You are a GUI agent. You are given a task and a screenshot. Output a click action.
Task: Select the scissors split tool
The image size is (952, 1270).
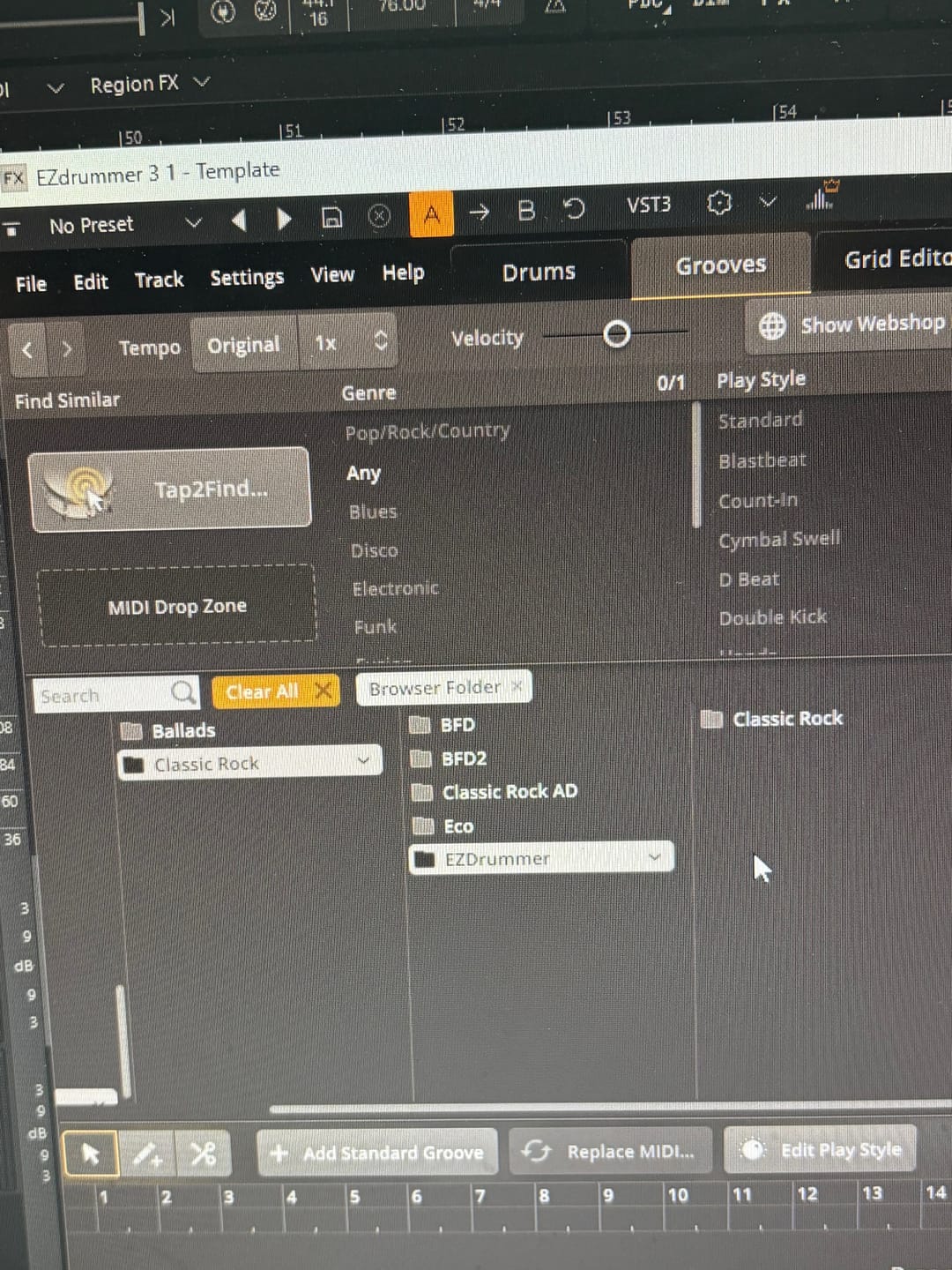[x=203, y=1153]
